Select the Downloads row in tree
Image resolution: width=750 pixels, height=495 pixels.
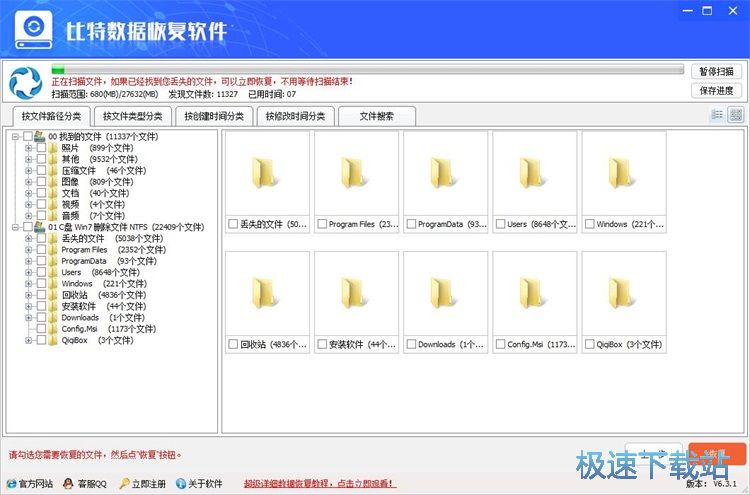click(x=103, y=317)
